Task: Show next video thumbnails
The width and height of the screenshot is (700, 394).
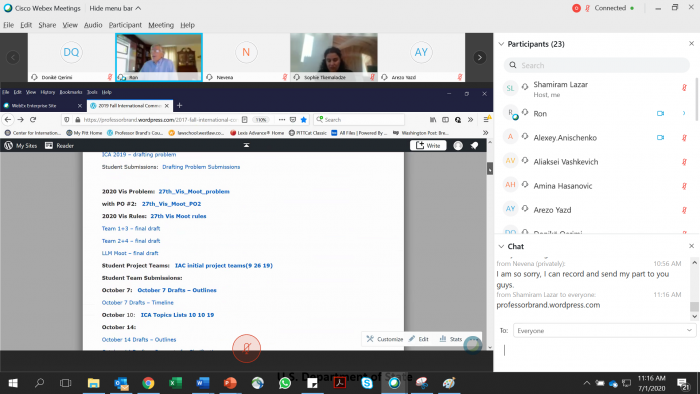Action: 479,57
